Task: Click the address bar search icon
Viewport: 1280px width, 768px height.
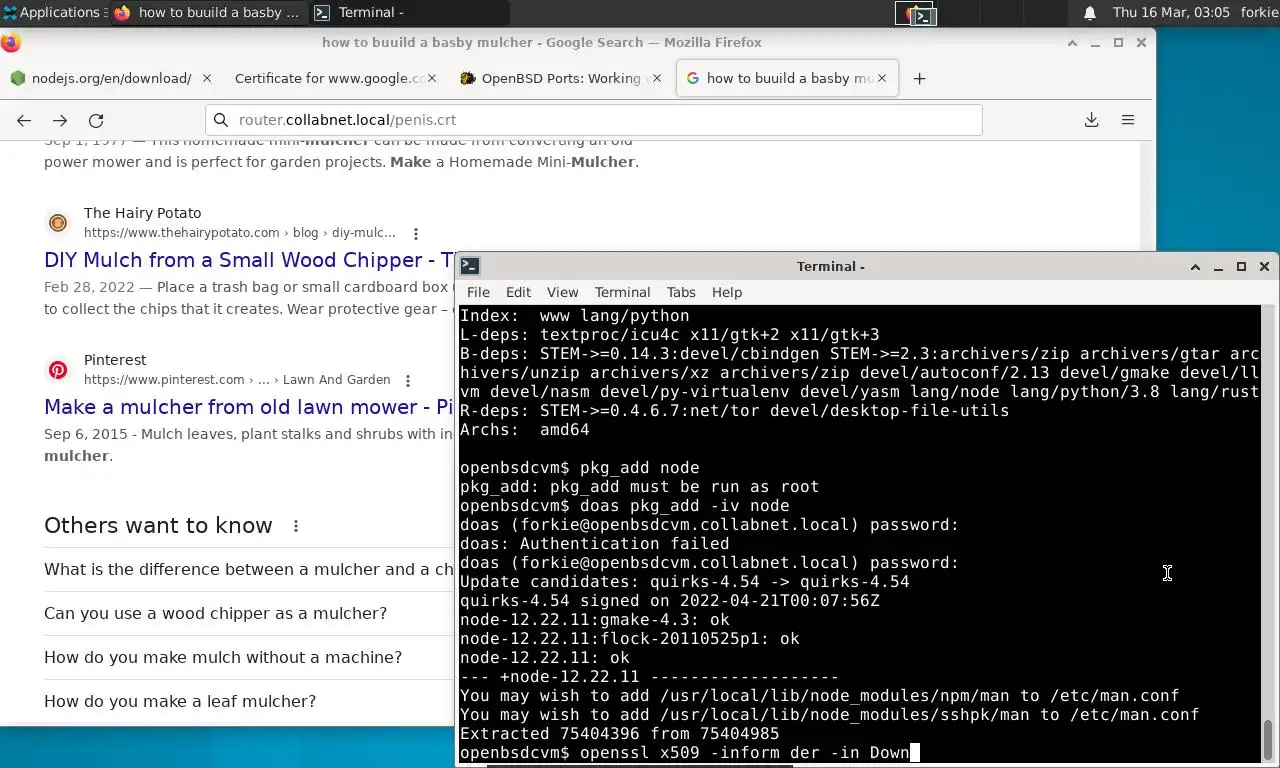Action: (x=221, y=120)
